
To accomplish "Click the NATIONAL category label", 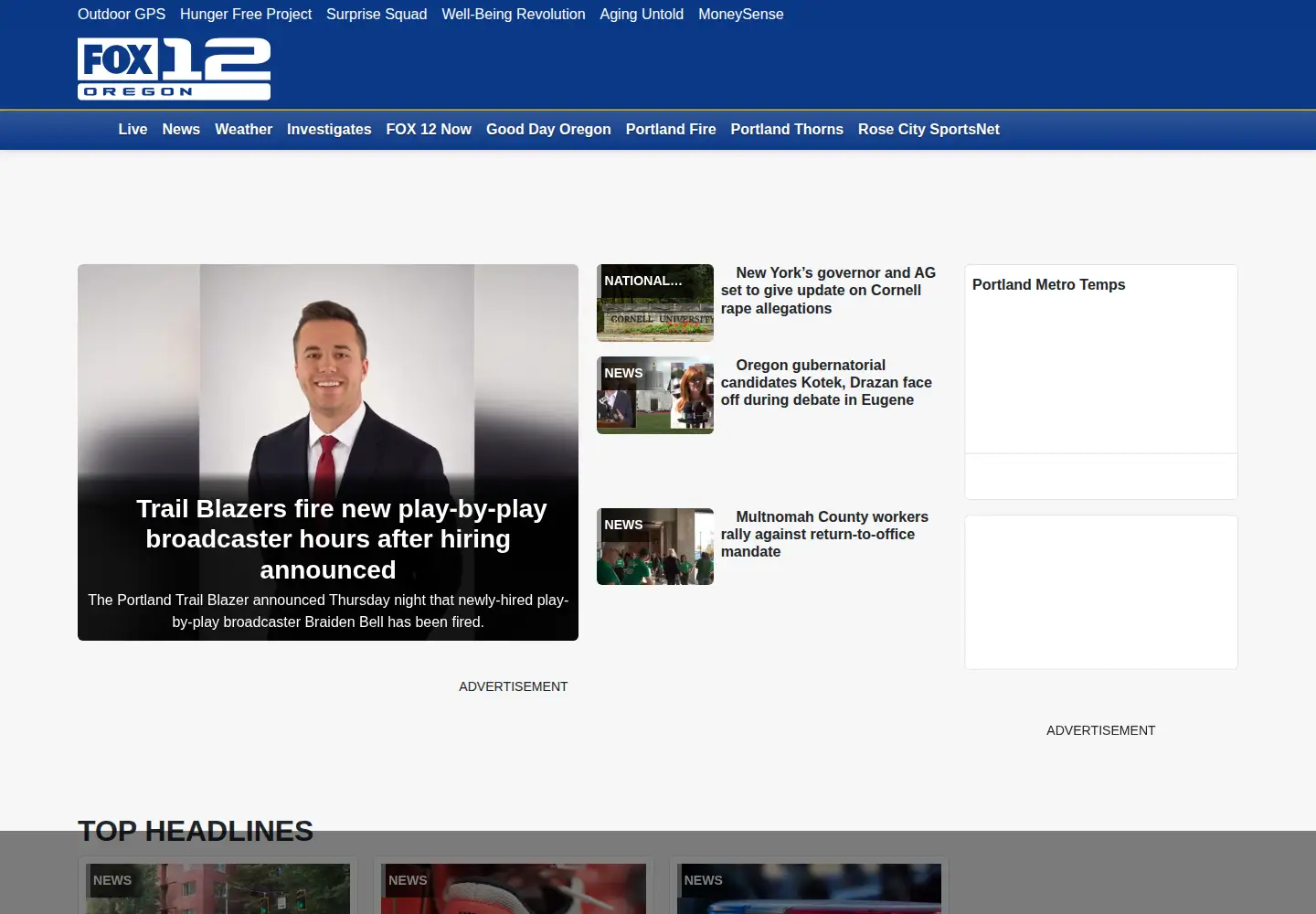I will 643,281.
